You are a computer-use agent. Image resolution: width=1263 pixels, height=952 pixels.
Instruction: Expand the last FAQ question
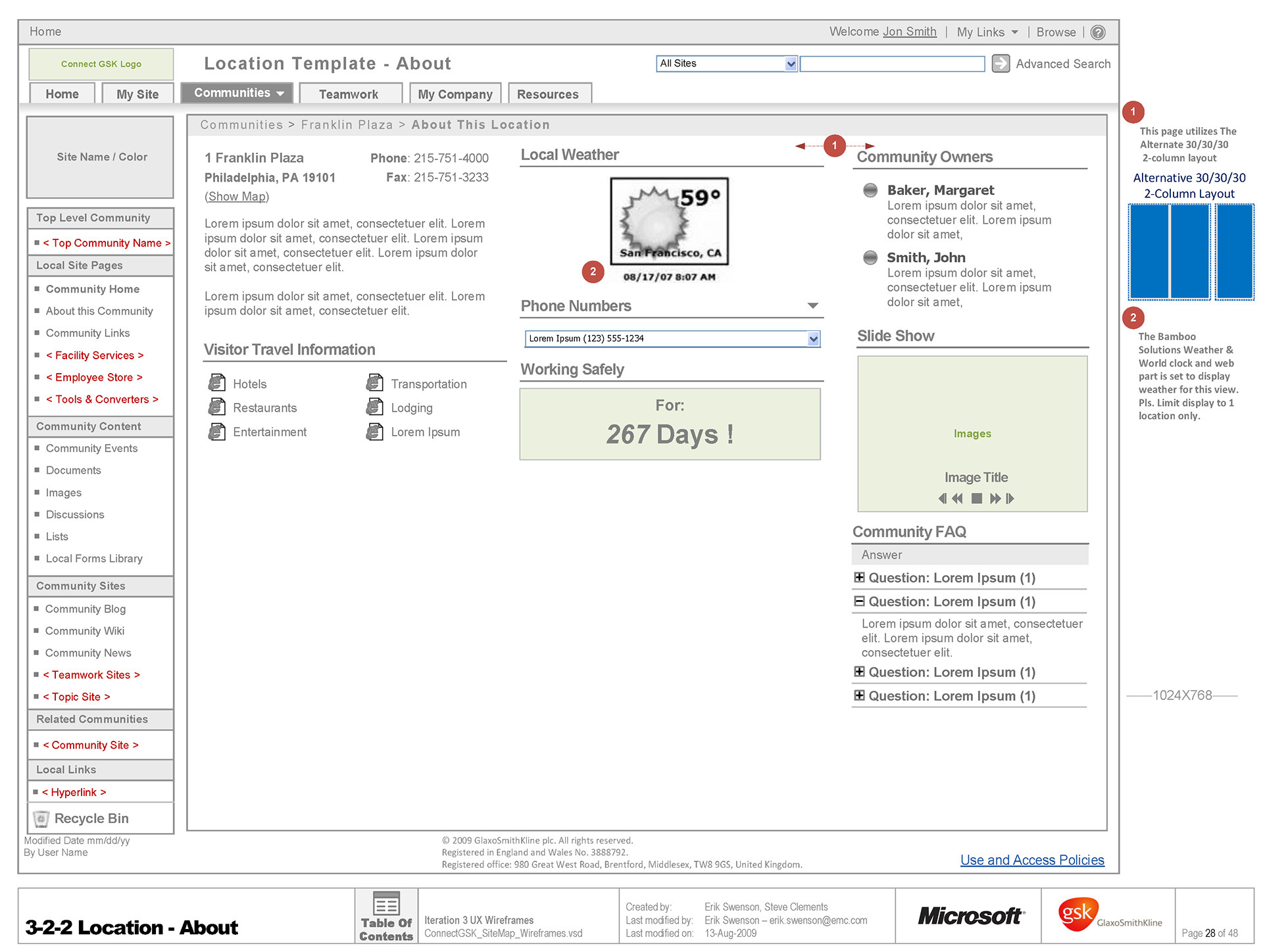[859, 695]
